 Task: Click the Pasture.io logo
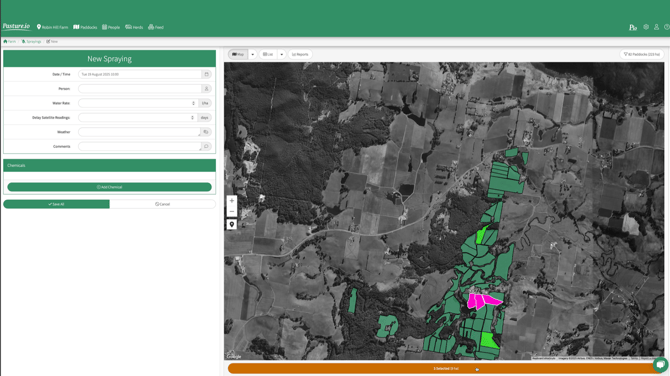pyautogui.click(x=16, y=26)
